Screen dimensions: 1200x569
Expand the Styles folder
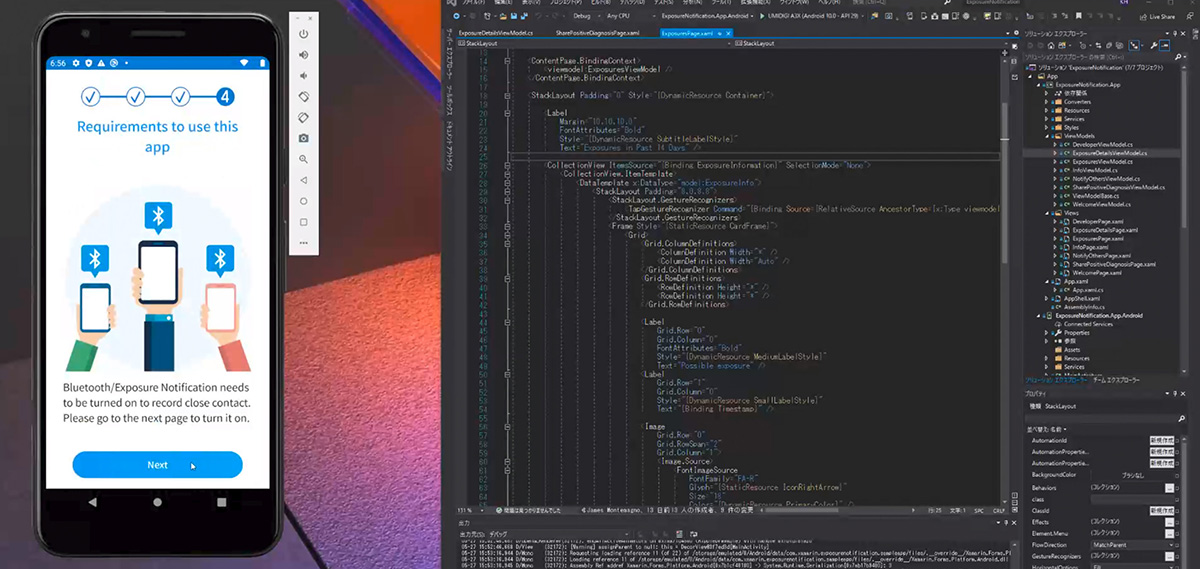(1045, 128)
